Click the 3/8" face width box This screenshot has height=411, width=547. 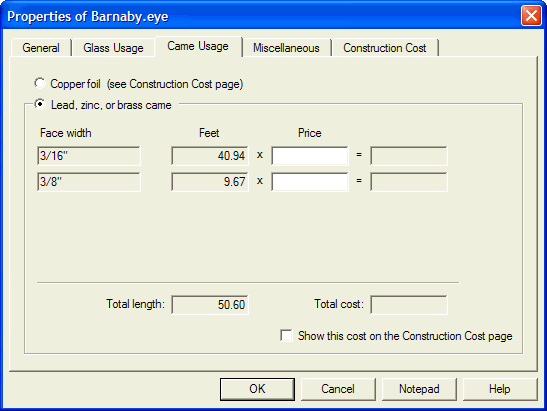coord(89,181)
